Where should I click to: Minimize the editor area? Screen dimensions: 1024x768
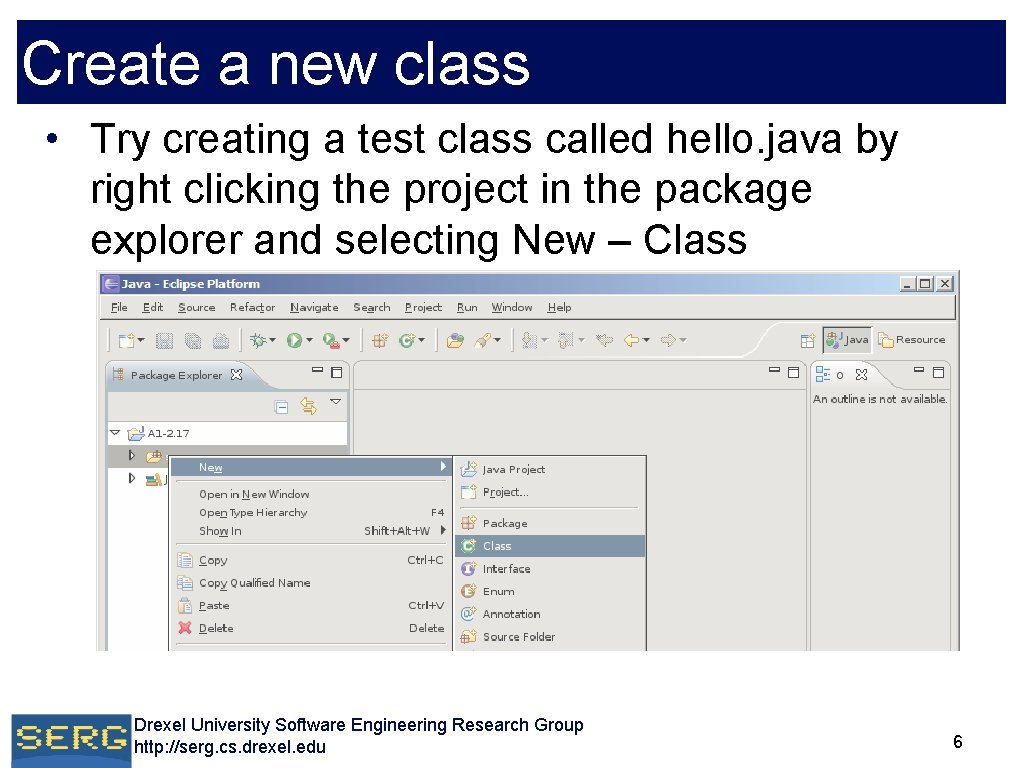(x=775, y=370)
